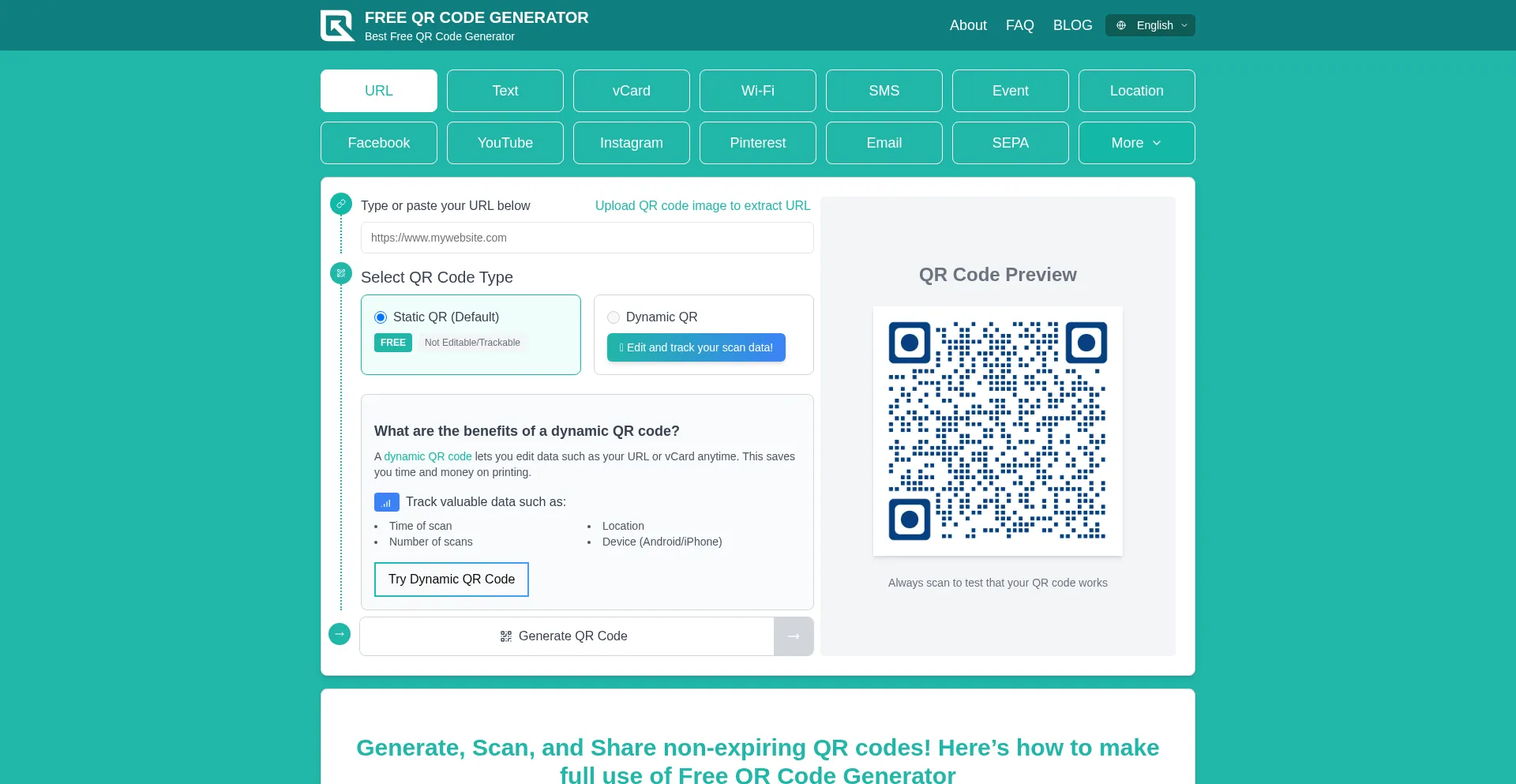Click 'What are the benefits' heading
Image resolution: width=1516 pixels, height=784 pixels.
[x=527, y=431]
